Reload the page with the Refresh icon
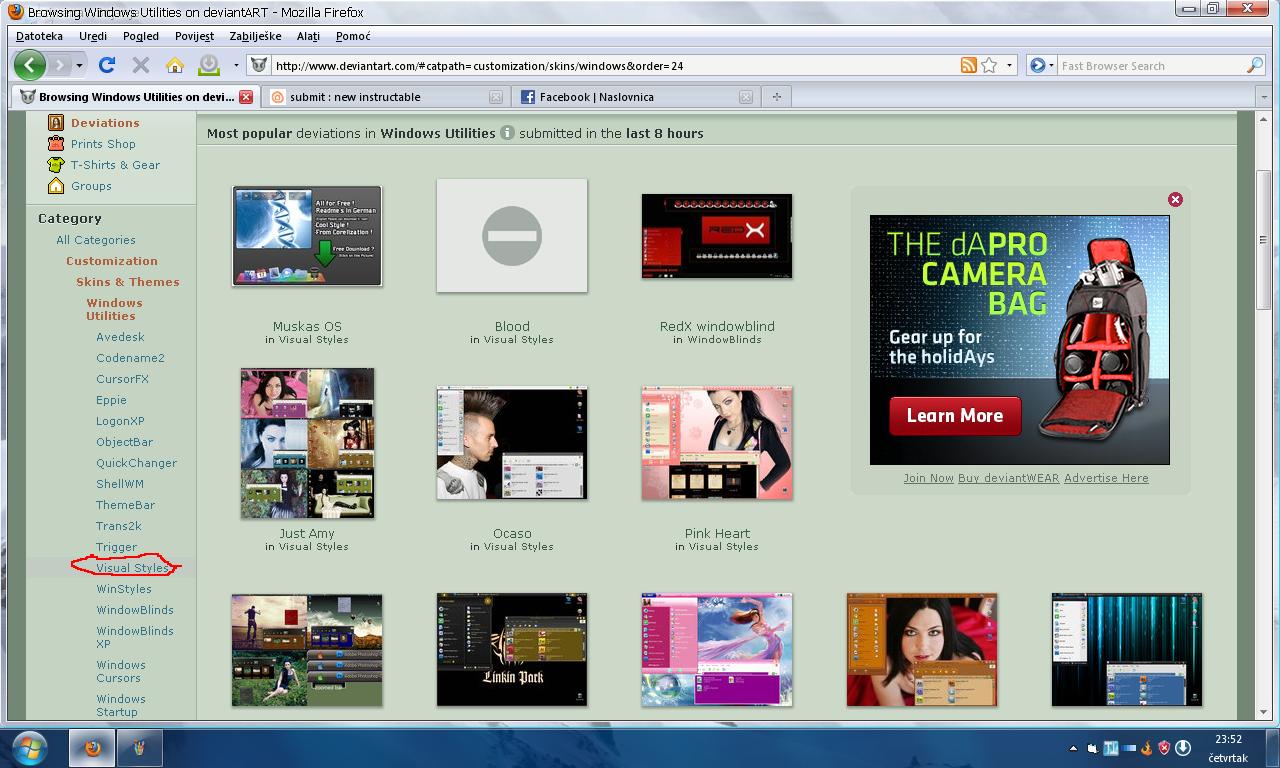Image resolution: width=1280 pixels, height=768 pixels. click(x=107, y=65)
